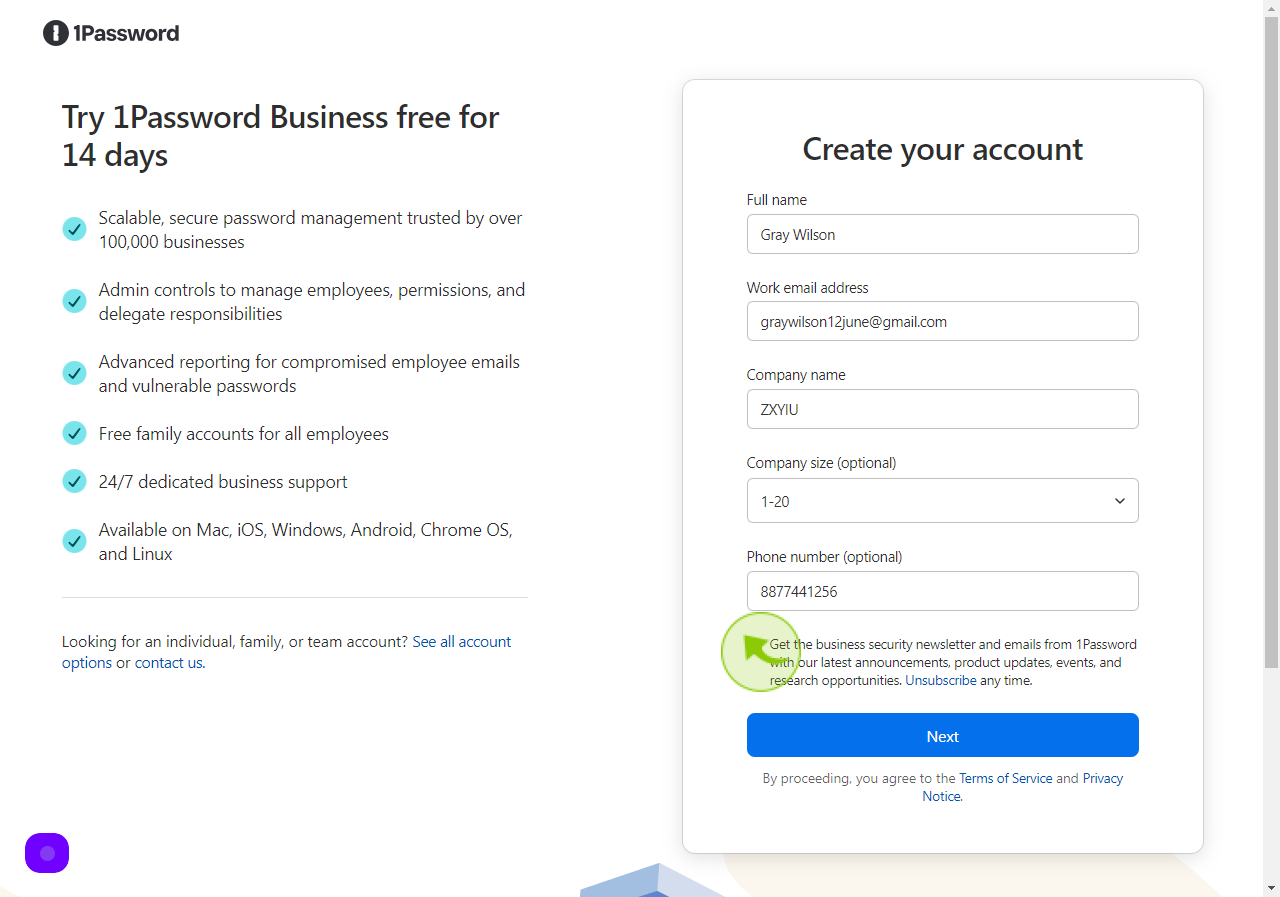Click the Full name label
The image size is (1280, 897).
[x=777, y=200]
